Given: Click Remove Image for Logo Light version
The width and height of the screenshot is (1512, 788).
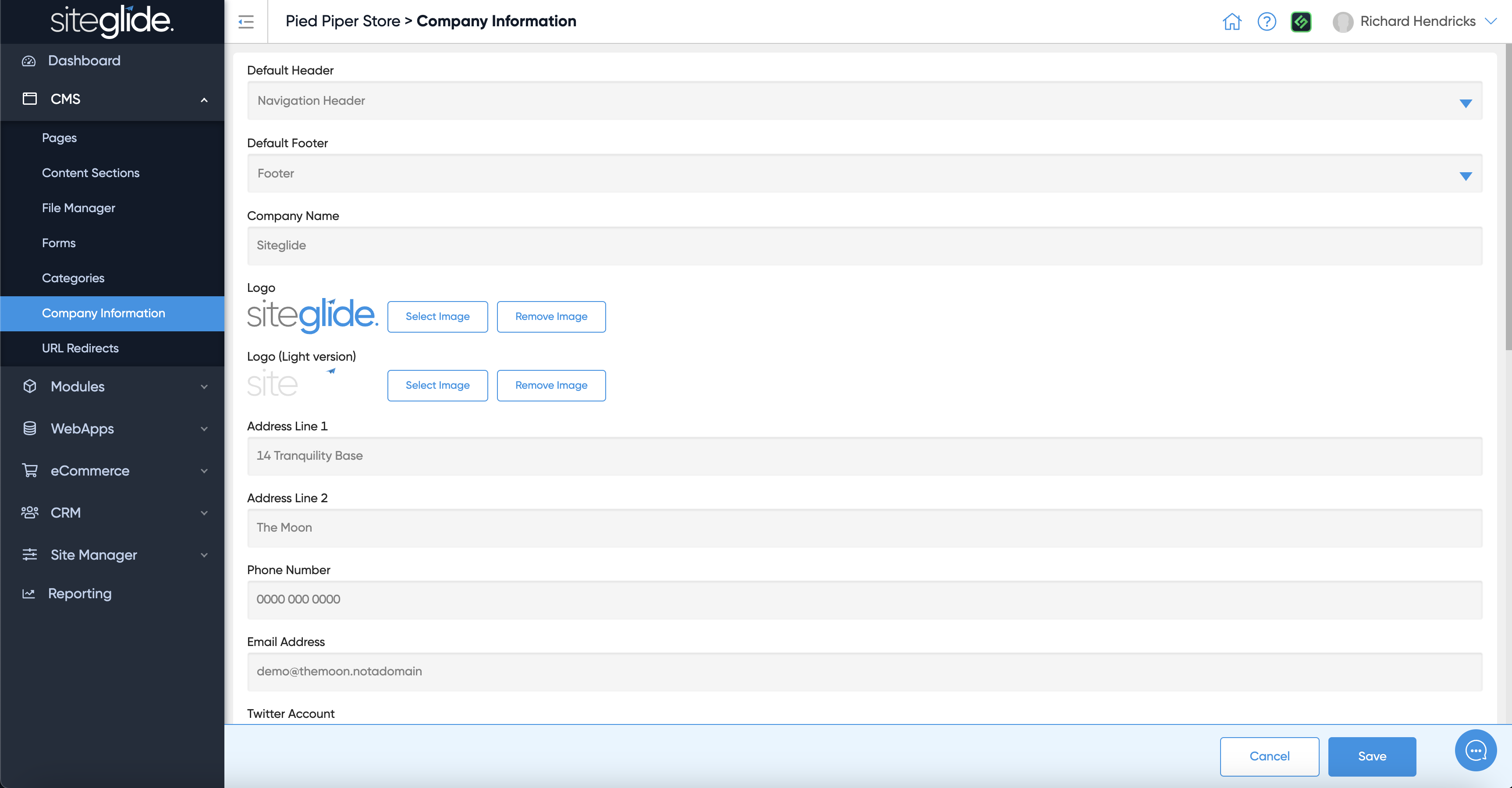Looking at the screenshot, I should (x=550, y=386).
